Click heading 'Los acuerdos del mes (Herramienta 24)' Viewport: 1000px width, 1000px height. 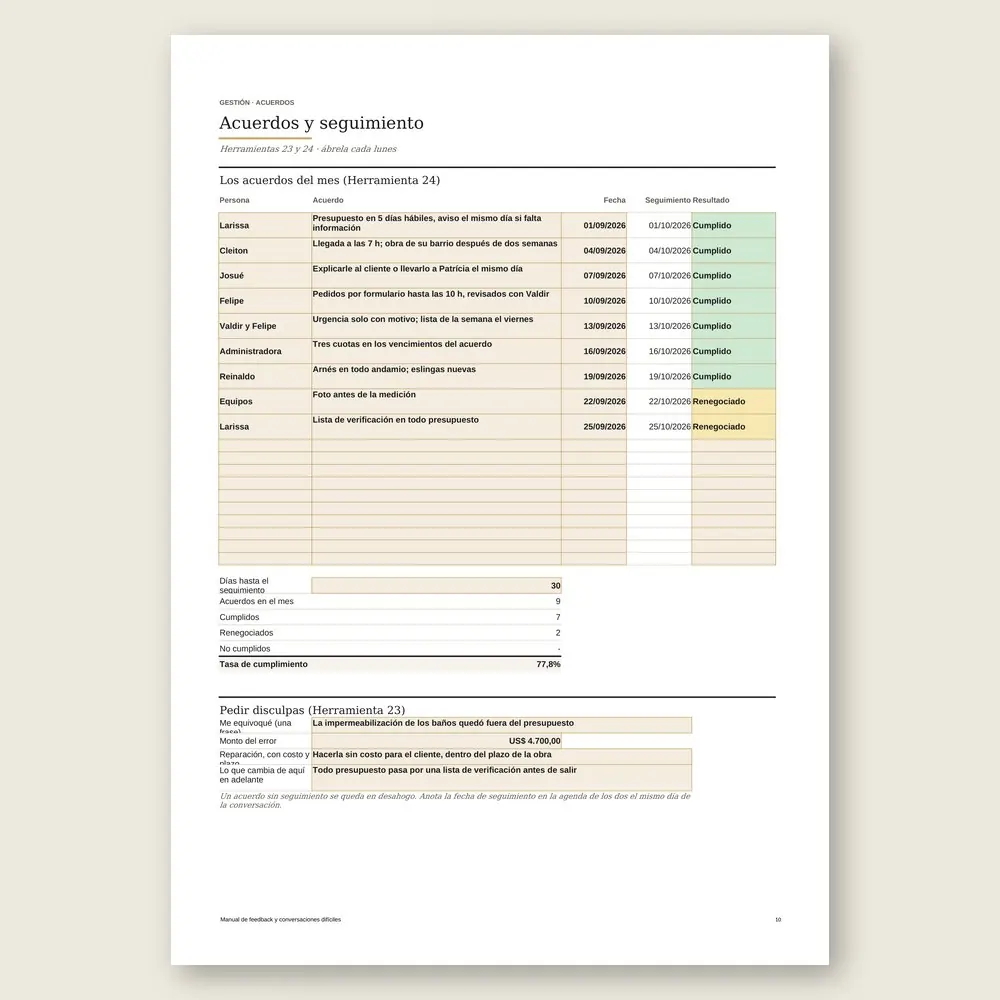point(330,180)
